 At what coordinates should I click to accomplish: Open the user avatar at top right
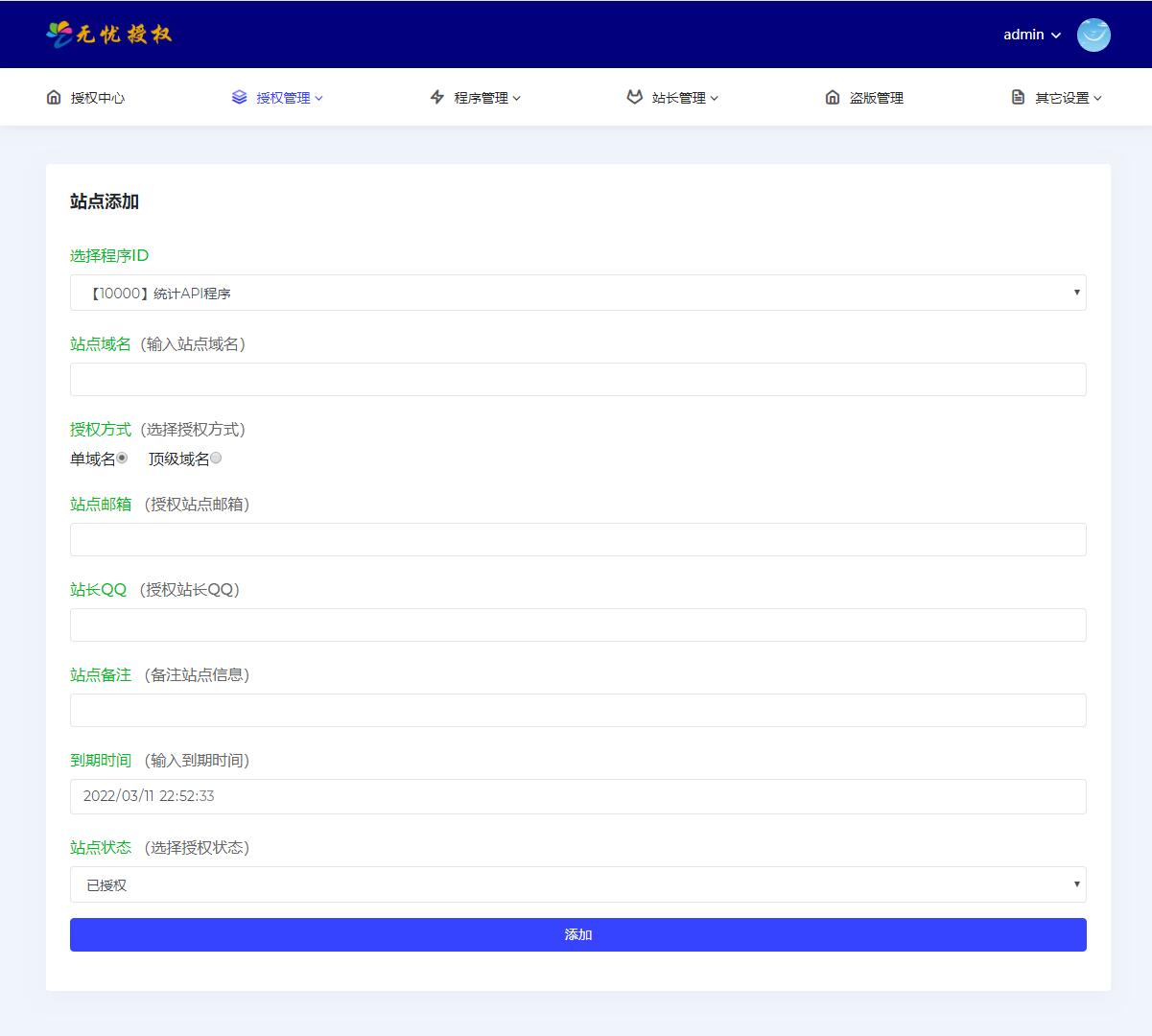pyautogui.click(x=1093, y=35)
